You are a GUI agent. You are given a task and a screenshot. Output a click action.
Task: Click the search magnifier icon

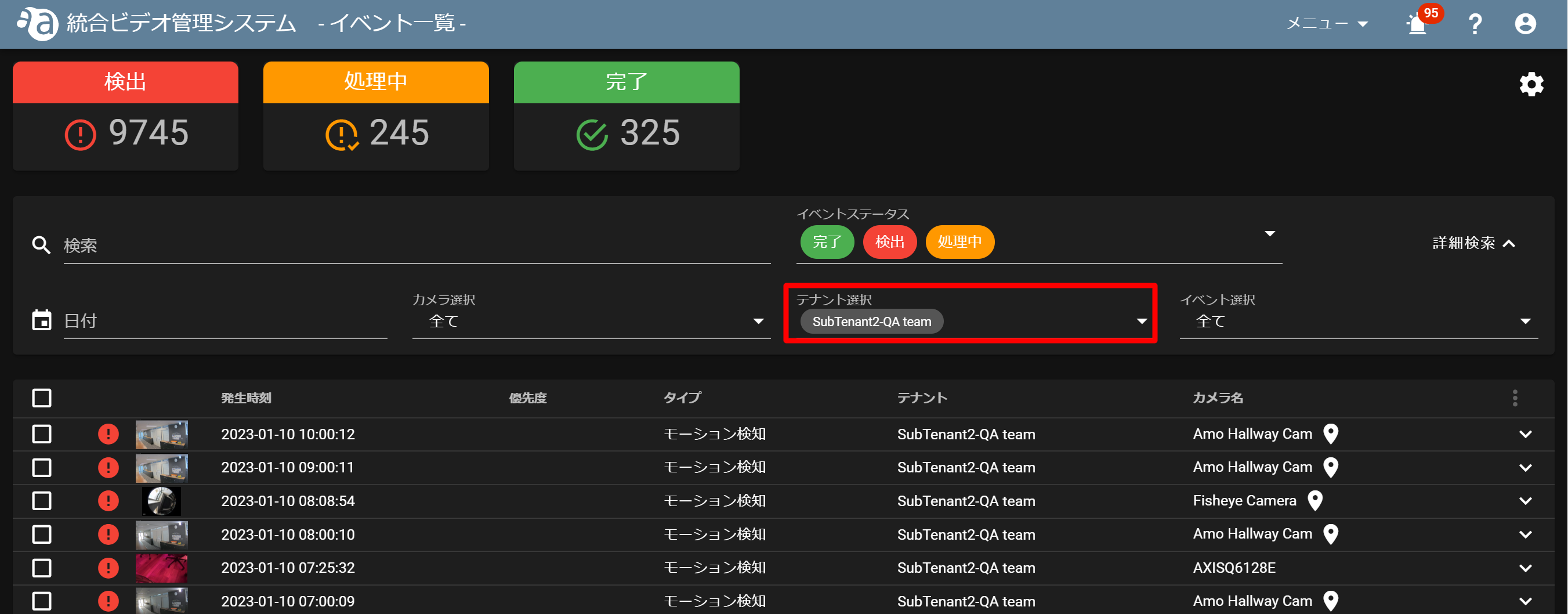pyautogui.click(x=41, y=245)
